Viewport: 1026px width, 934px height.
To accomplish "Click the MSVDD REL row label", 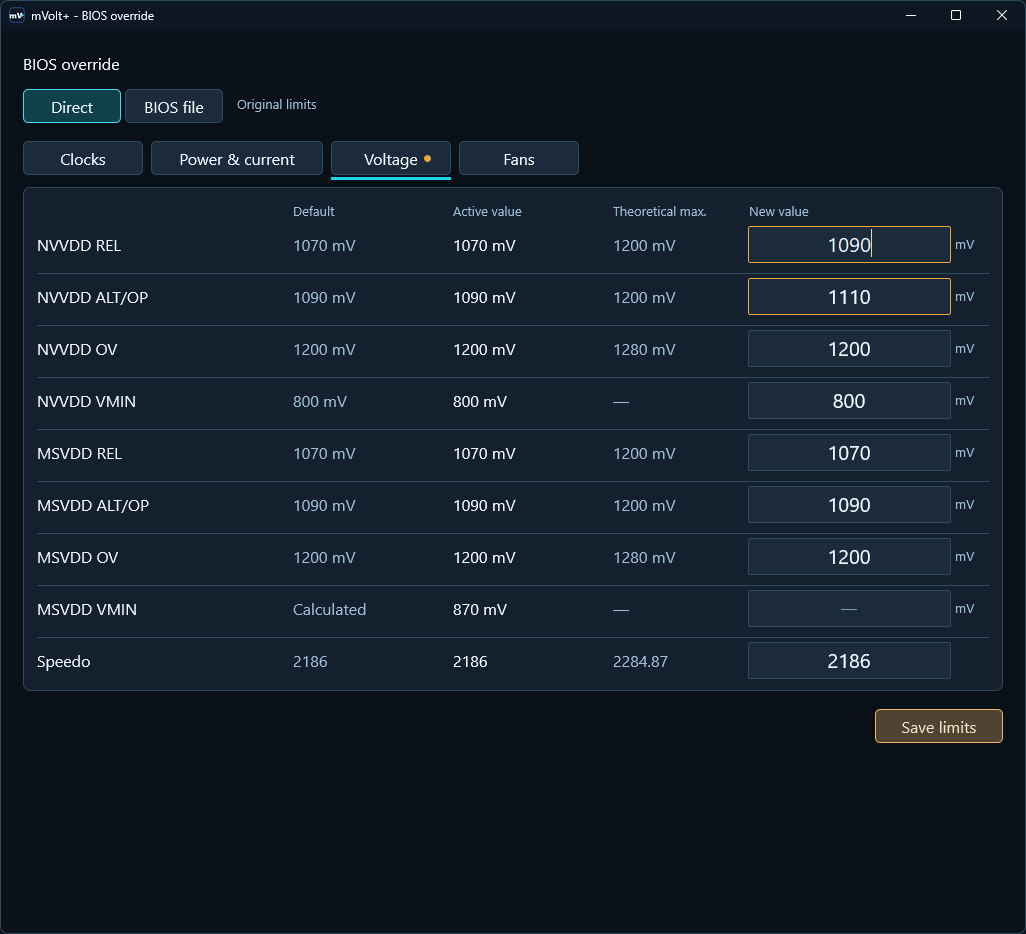I will (79, 454).
